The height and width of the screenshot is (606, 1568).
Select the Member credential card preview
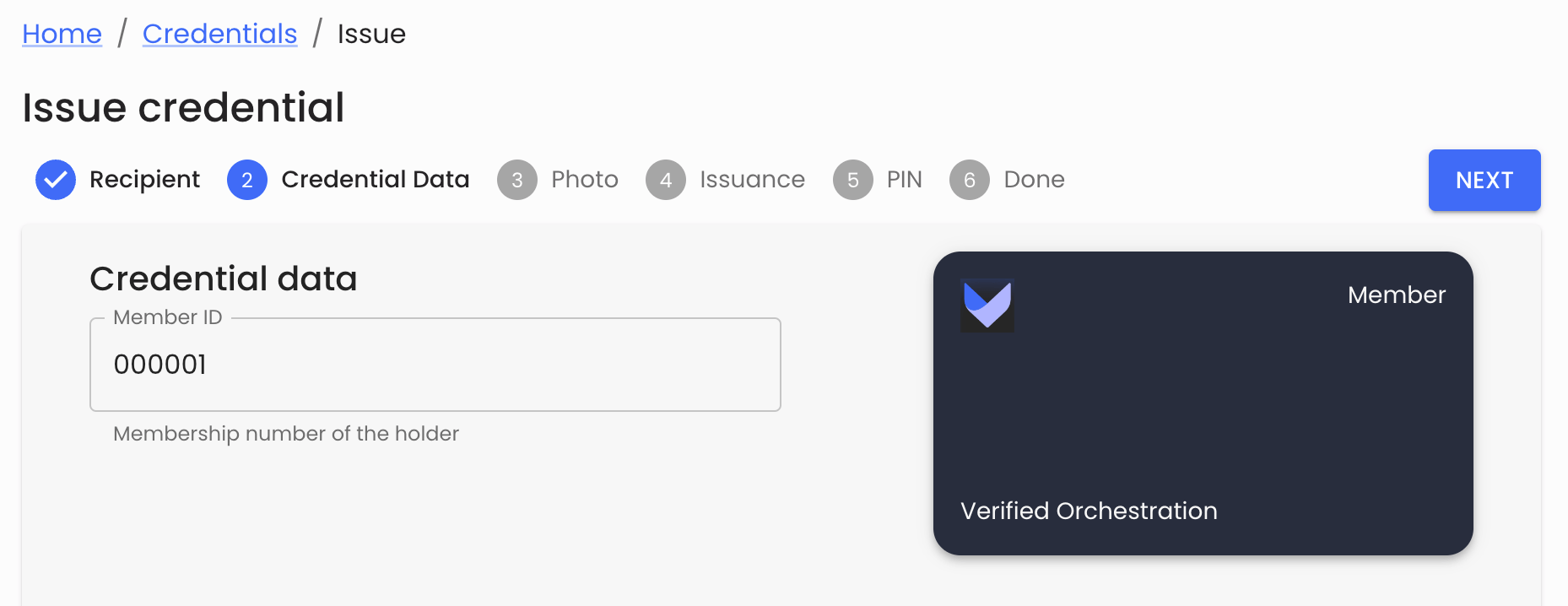tap(1203, 403)
